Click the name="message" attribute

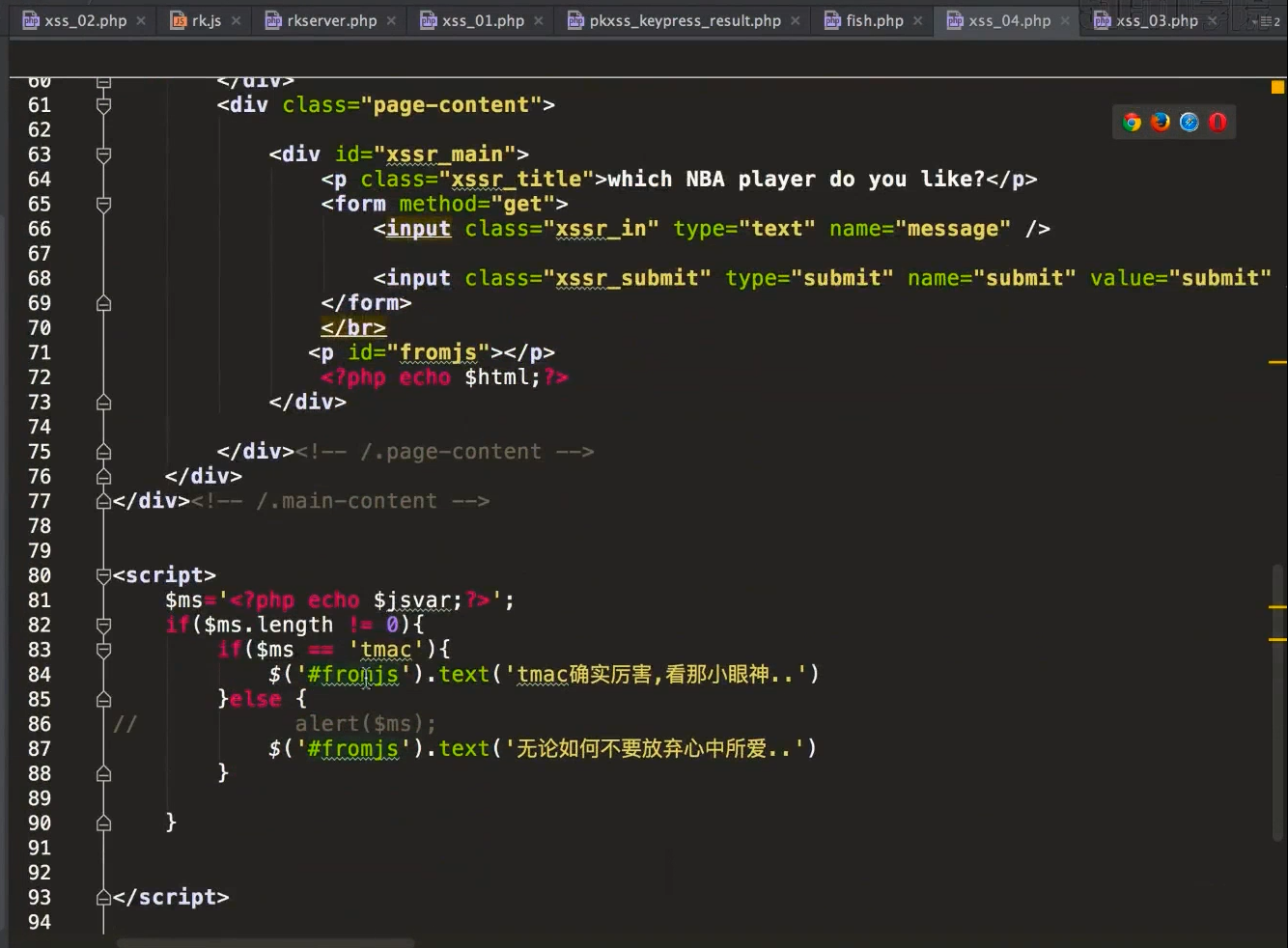pyautogui.click(x=920, y=229)
